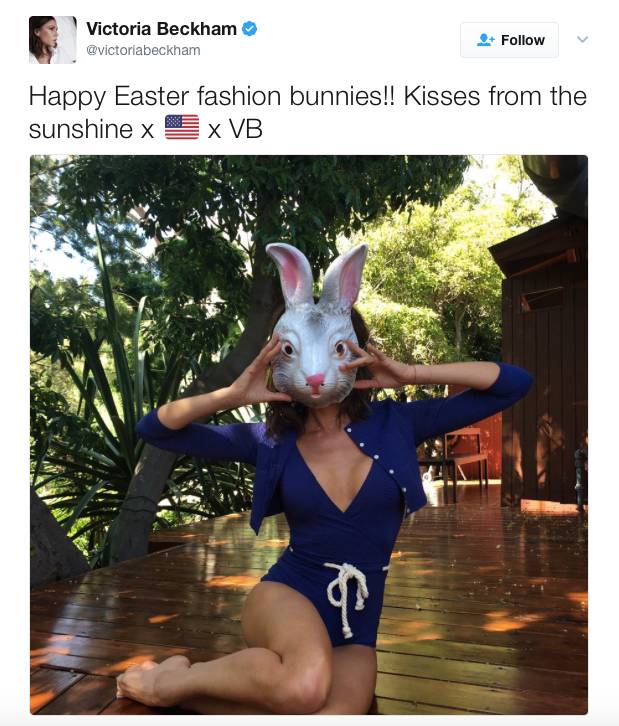Click the rabbit mask's pink nose in photo
This screenshot has width=619, height=726.
(315, 382)
